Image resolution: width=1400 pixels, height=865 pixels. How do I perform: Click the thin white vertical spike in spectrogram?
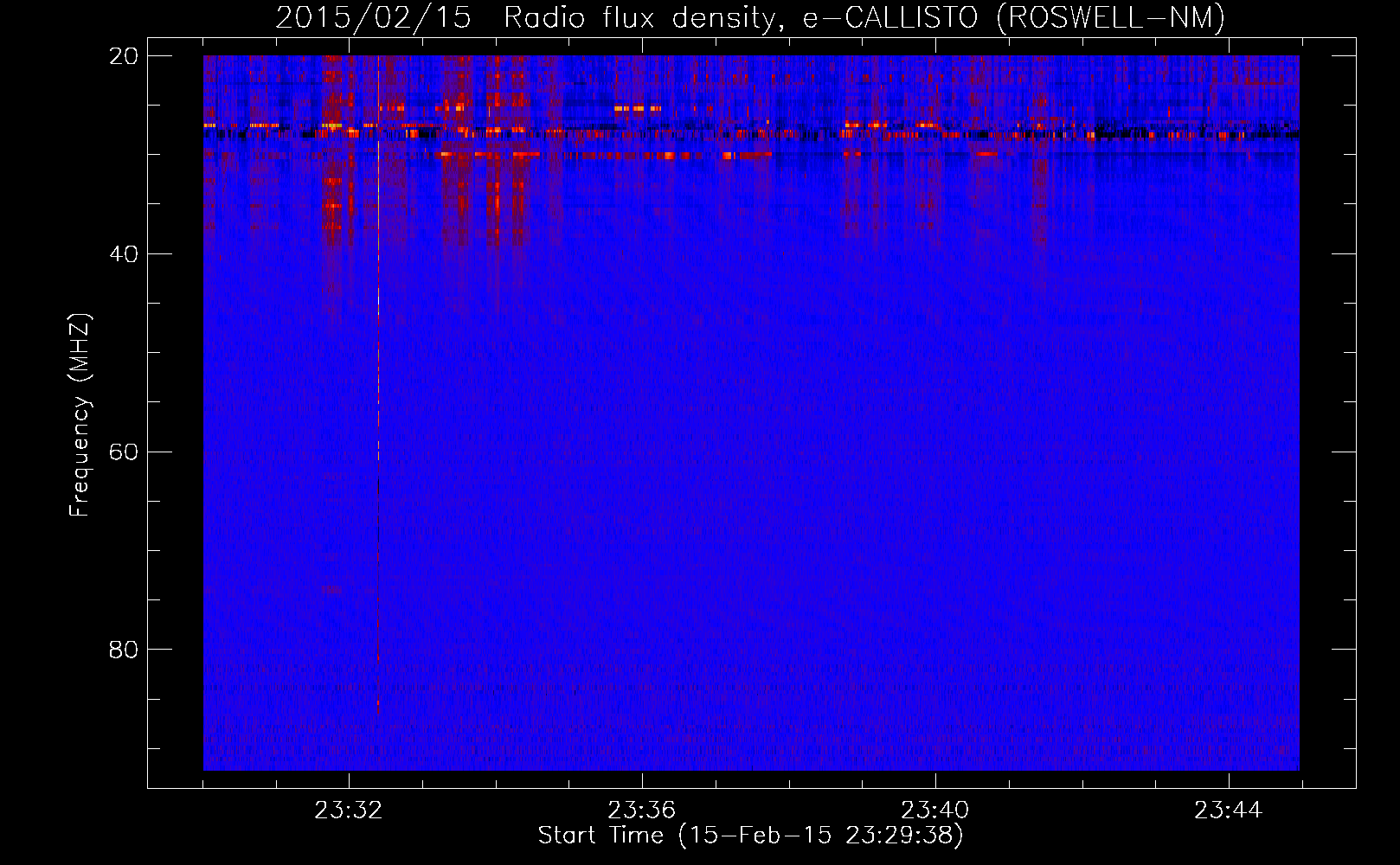point(378,259)
